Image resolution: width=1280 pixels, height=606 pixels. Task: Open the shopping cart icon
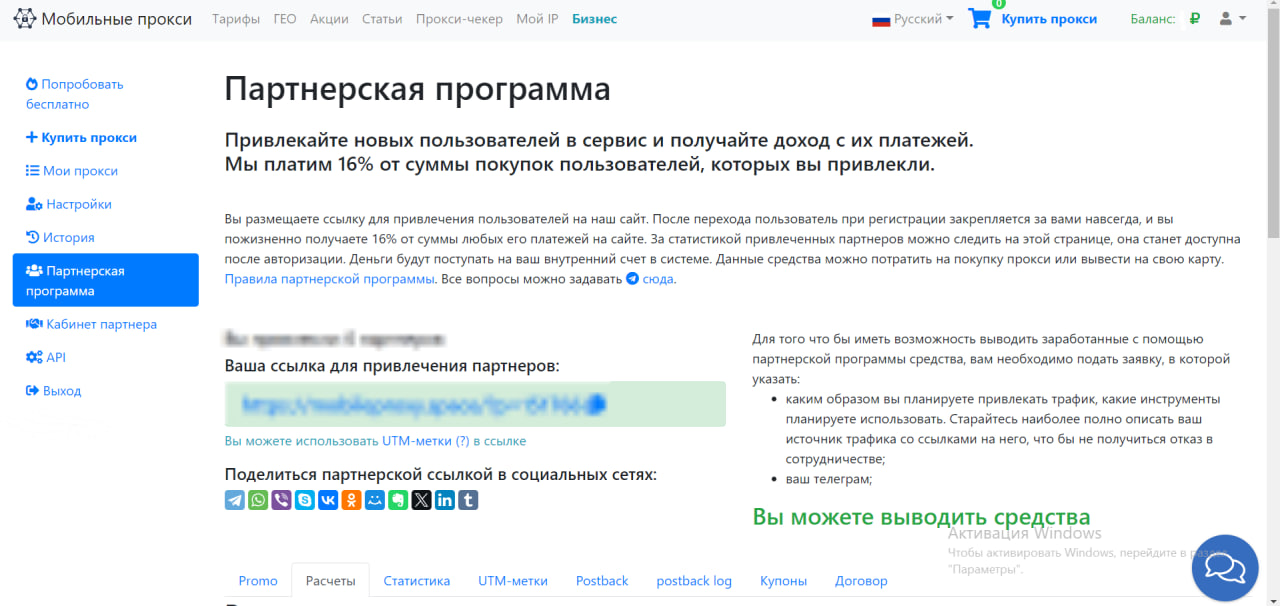click(x=980, y=19)
